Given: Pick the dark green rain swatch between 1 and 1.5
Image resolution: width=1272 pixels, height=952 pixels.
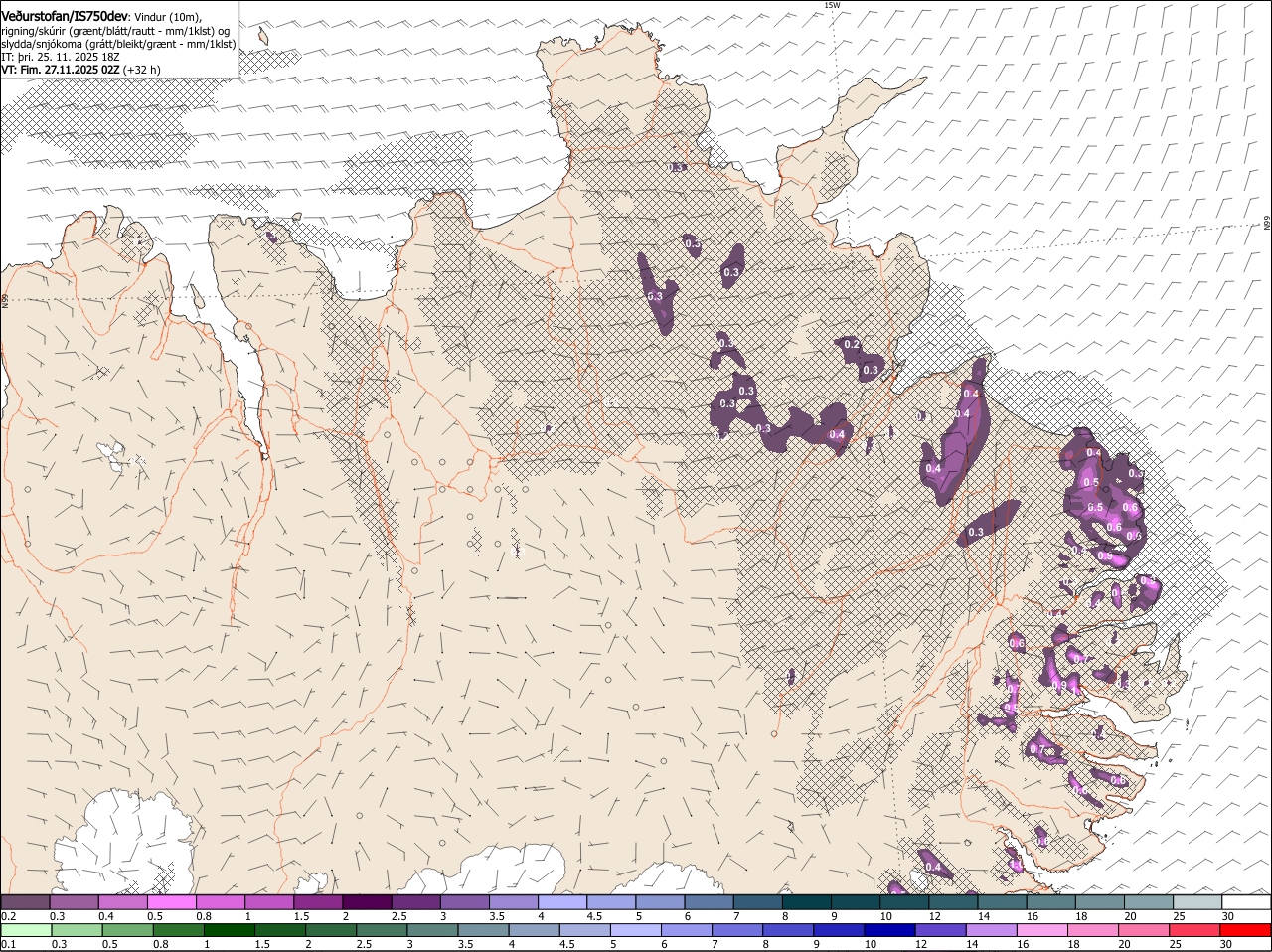Looking at the screenshot, I should coord(230,931).
